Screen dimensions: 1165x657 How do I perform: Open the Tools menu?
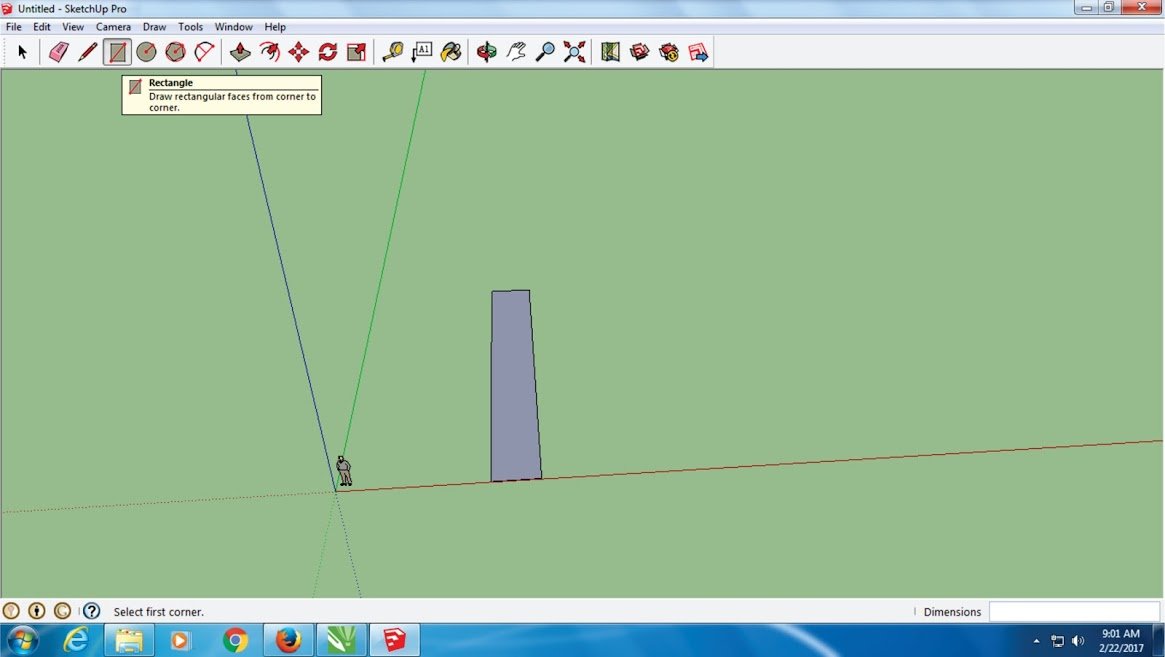pos(190,27)
